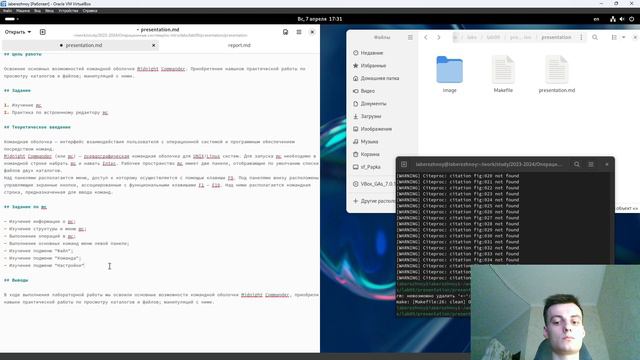Open the Ввод menu of VirtualBox
The height and width of the screenshot is (360, 640).
[x=49, y=11]
